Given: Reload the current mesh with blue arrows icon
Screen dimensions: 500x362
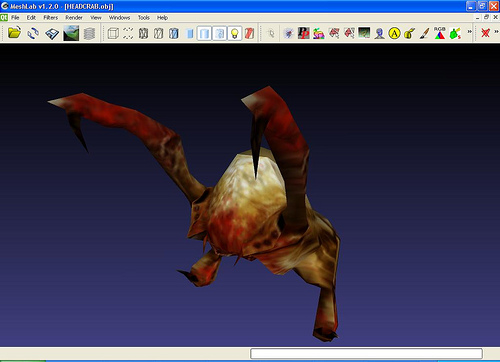Looking at the screenshot, I should click(33, 33).
